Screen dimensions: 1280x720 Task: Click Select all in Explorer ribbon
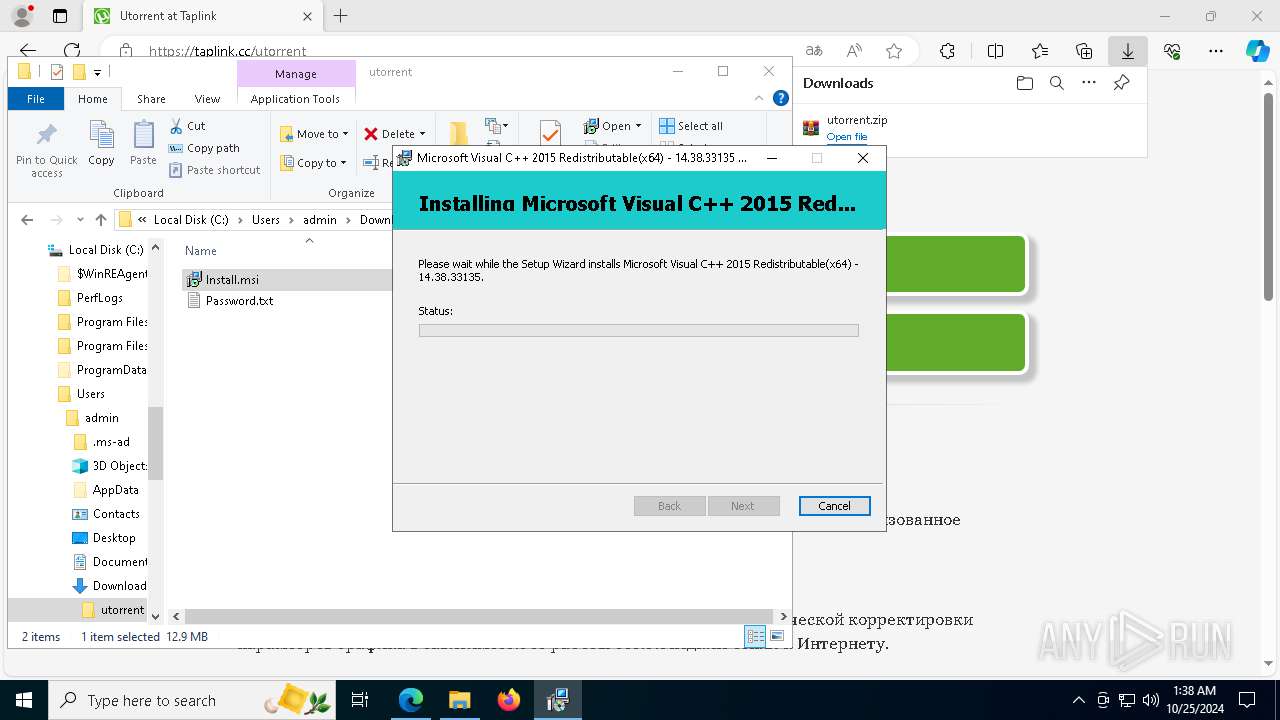(691, 126)
